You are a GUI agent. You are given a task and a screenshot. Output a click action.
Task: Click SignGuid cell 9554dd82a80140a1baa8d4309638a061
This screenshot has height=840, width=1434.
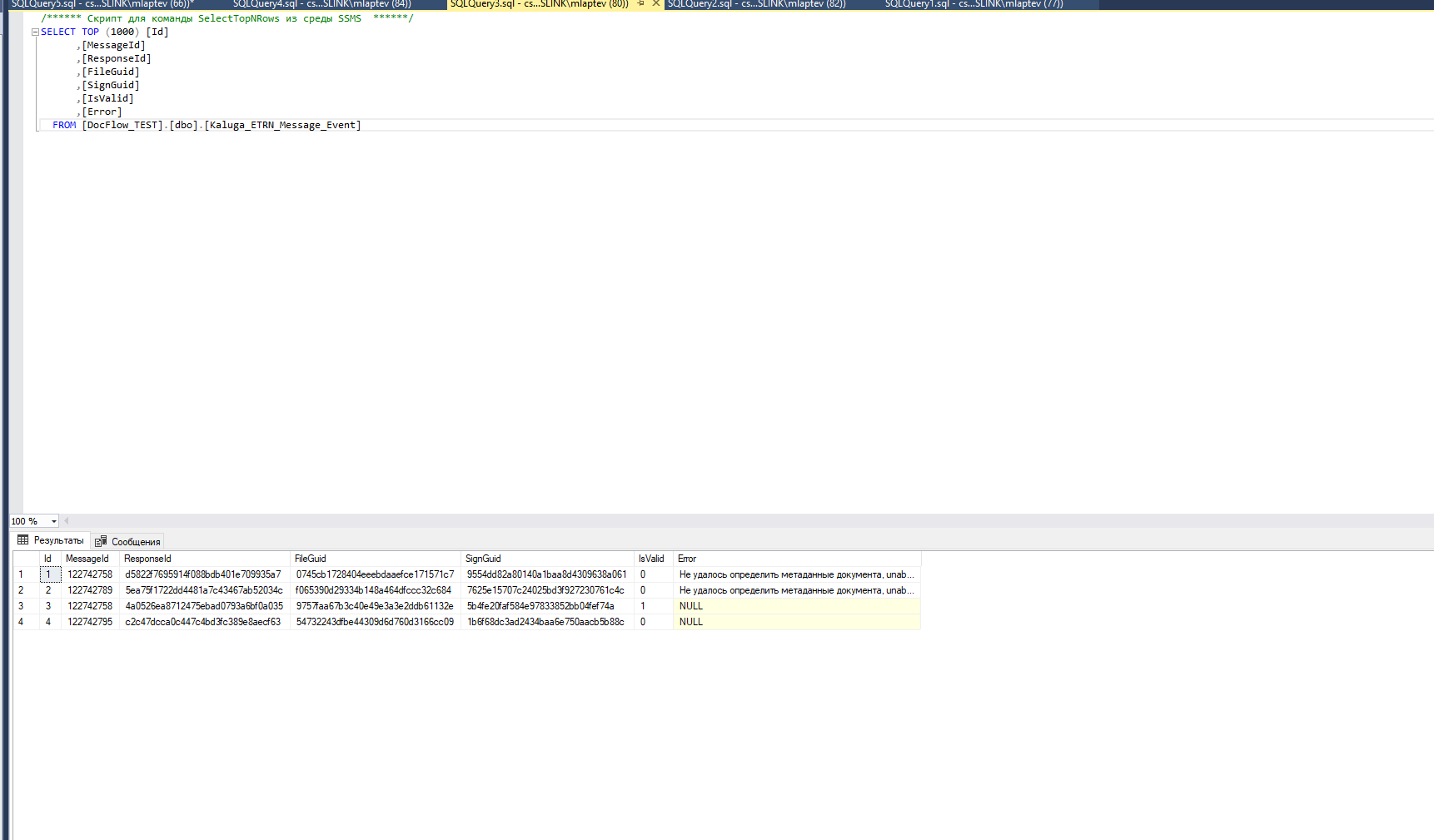pyautogui.click(x=547, y=574)
